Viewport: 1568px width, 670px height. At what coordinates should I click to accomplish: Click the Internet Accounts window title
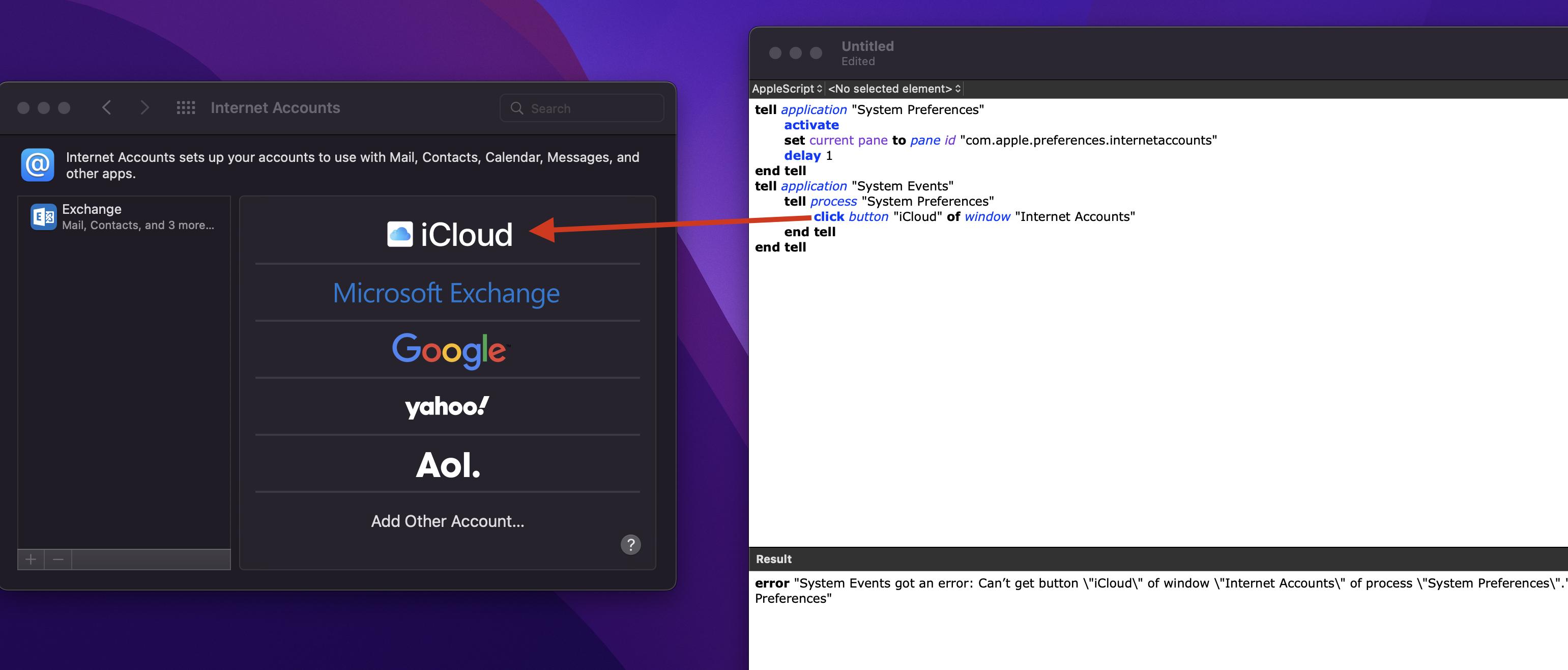pos(275,108)
